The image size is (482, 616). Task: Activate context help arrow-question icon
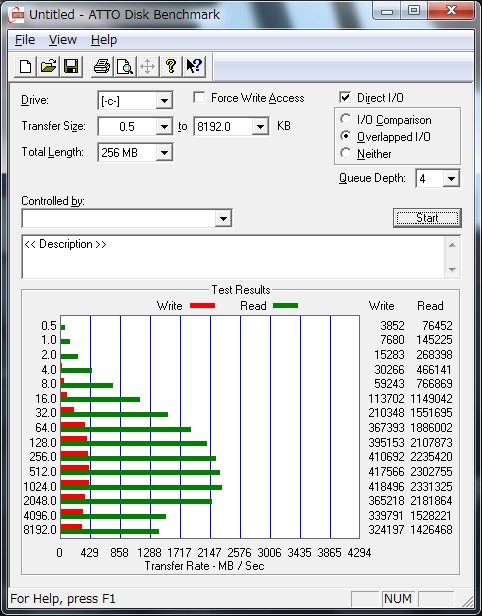point(194,66)
